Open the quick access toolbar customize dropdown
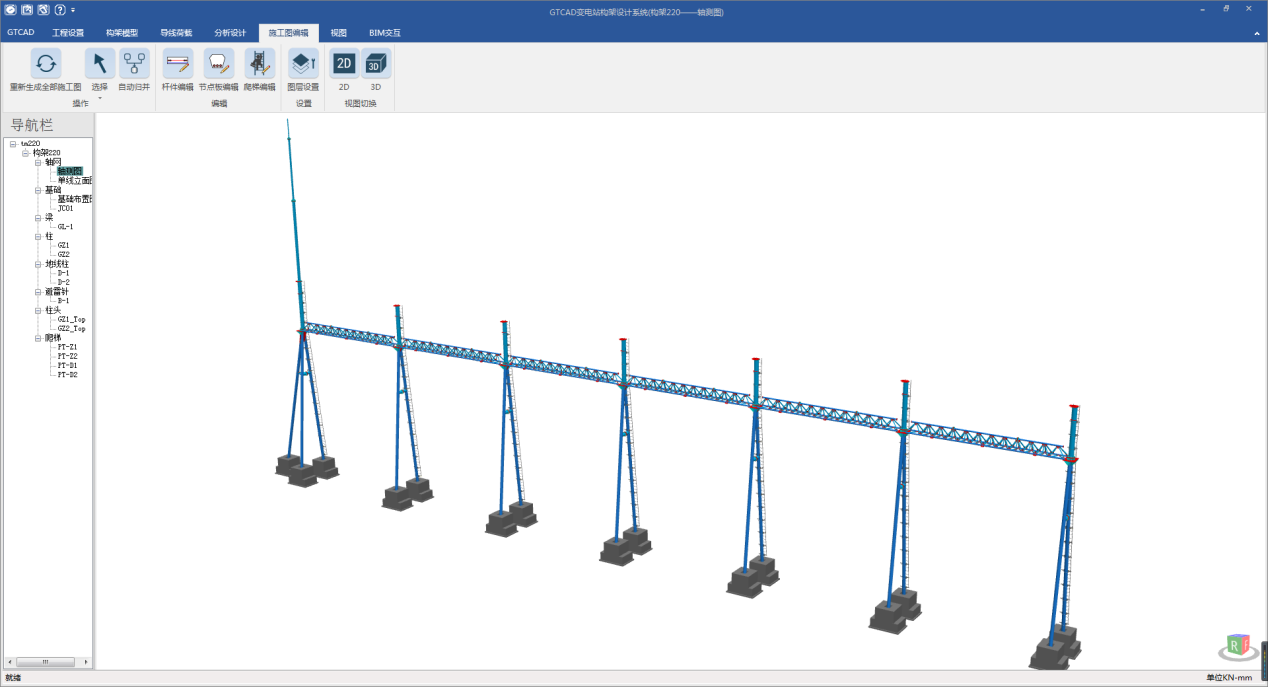This screenshot has height=687, width=1268. (x=73, y=9)
